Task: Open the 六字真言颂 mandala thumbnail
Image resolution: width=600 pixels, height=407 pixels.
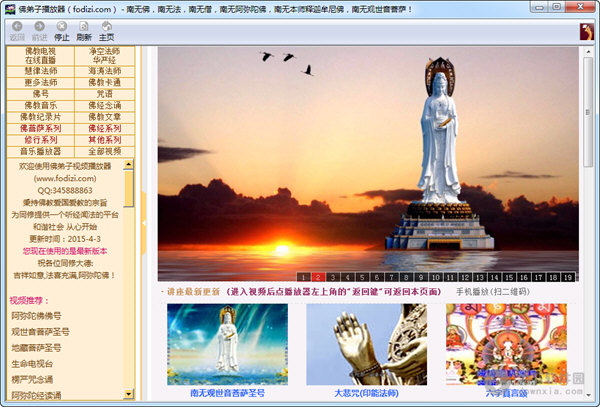Action: click(x=506, y=344)
